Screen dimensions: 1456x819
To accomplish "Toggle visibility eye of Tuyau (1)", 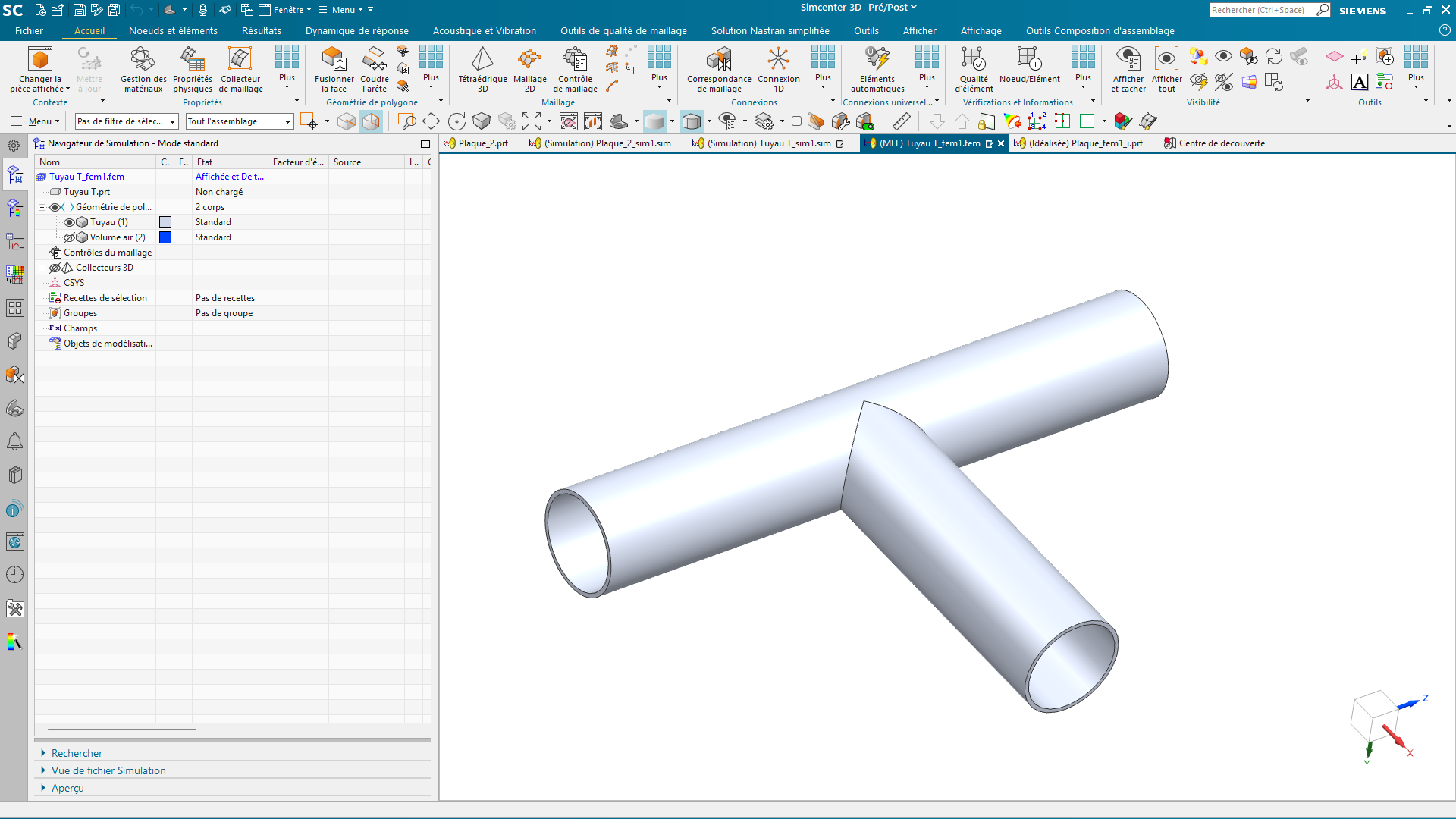I will click(x=69, y=222).
